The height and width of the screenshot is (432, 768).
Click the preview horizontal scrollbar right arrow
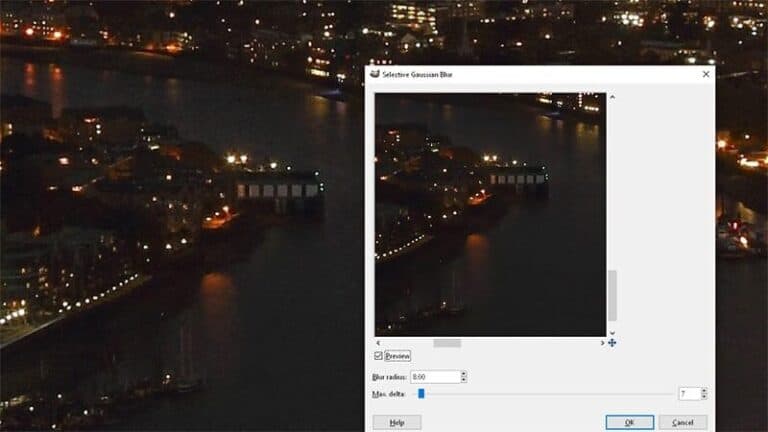[602, 343]
